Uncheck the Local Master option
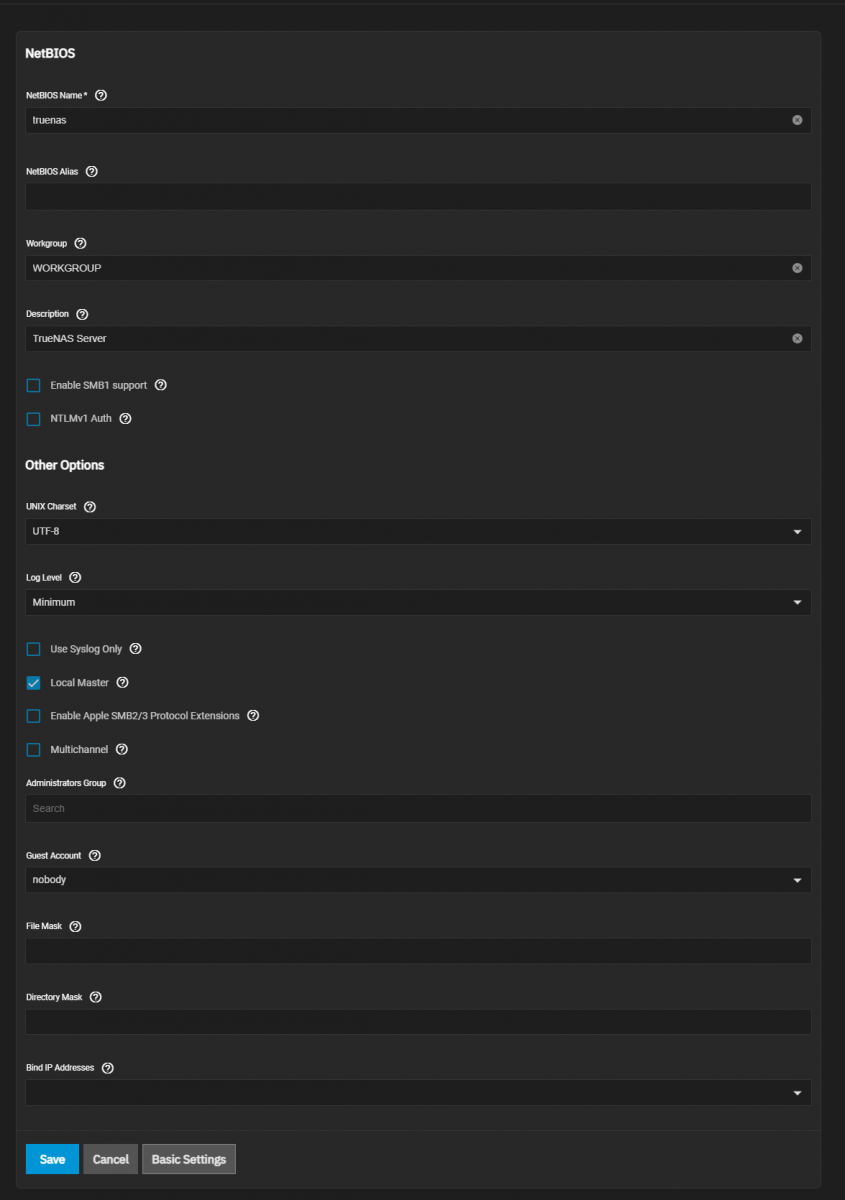The image size is (845, 1200). coord(34,683)
